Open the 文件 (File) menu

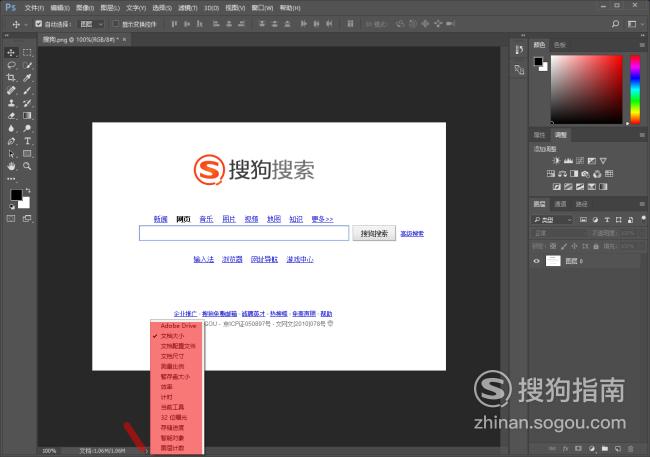34,8
